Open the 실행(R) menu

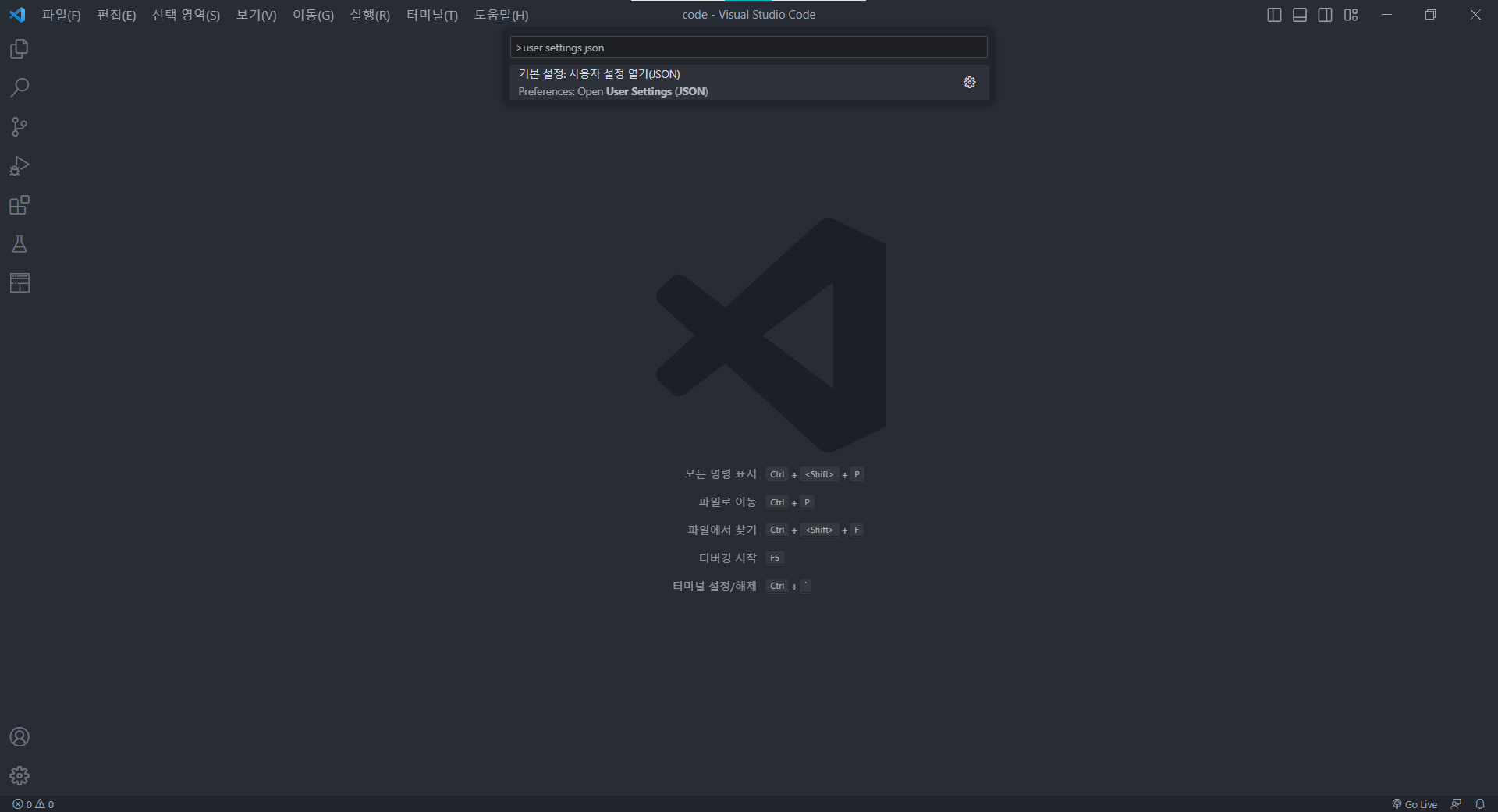tap(370, 15)
